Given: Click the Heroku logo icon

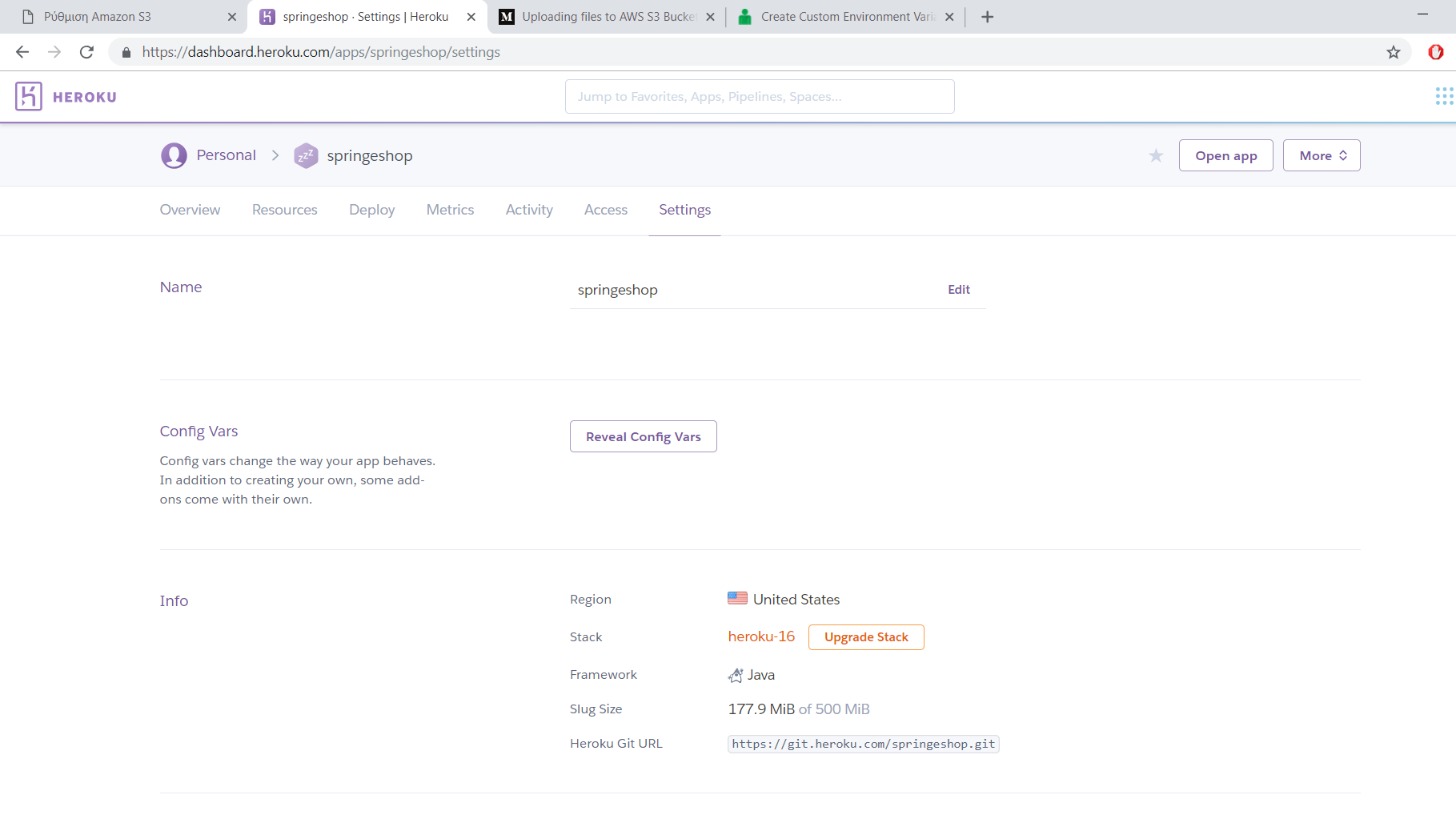Looking at the screenshot, I should [29, 96].
